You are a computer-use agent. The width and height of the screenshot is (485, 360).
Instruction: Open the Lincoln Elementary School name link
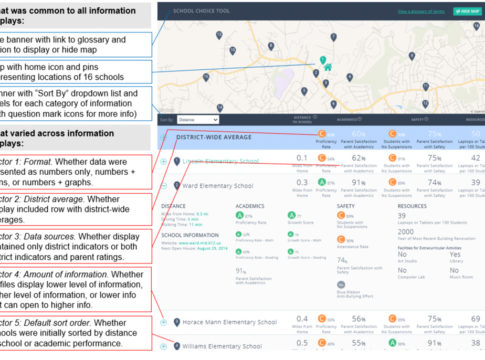(221, 161)
